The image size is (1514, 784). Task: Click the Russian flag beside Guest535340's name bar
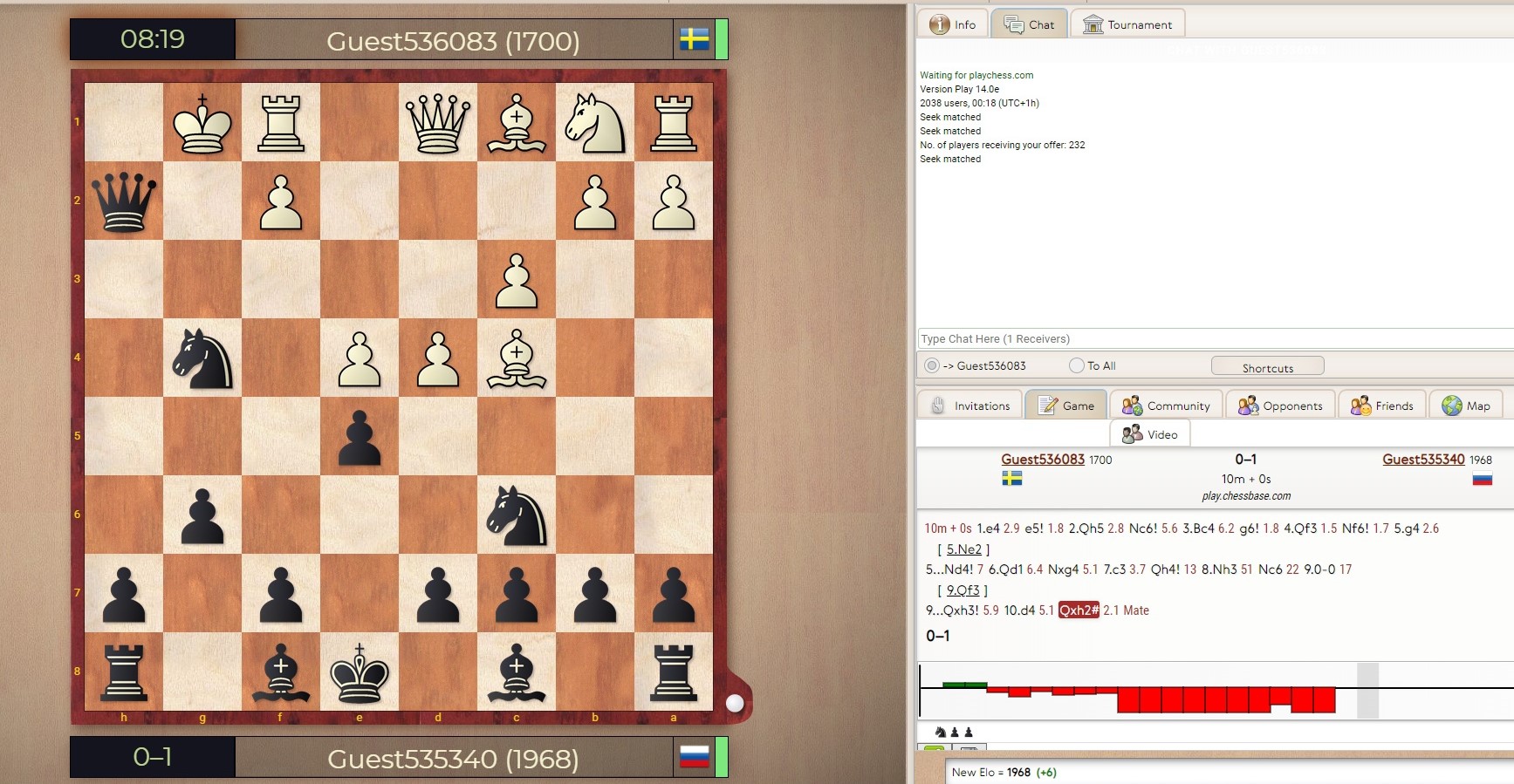694,757
